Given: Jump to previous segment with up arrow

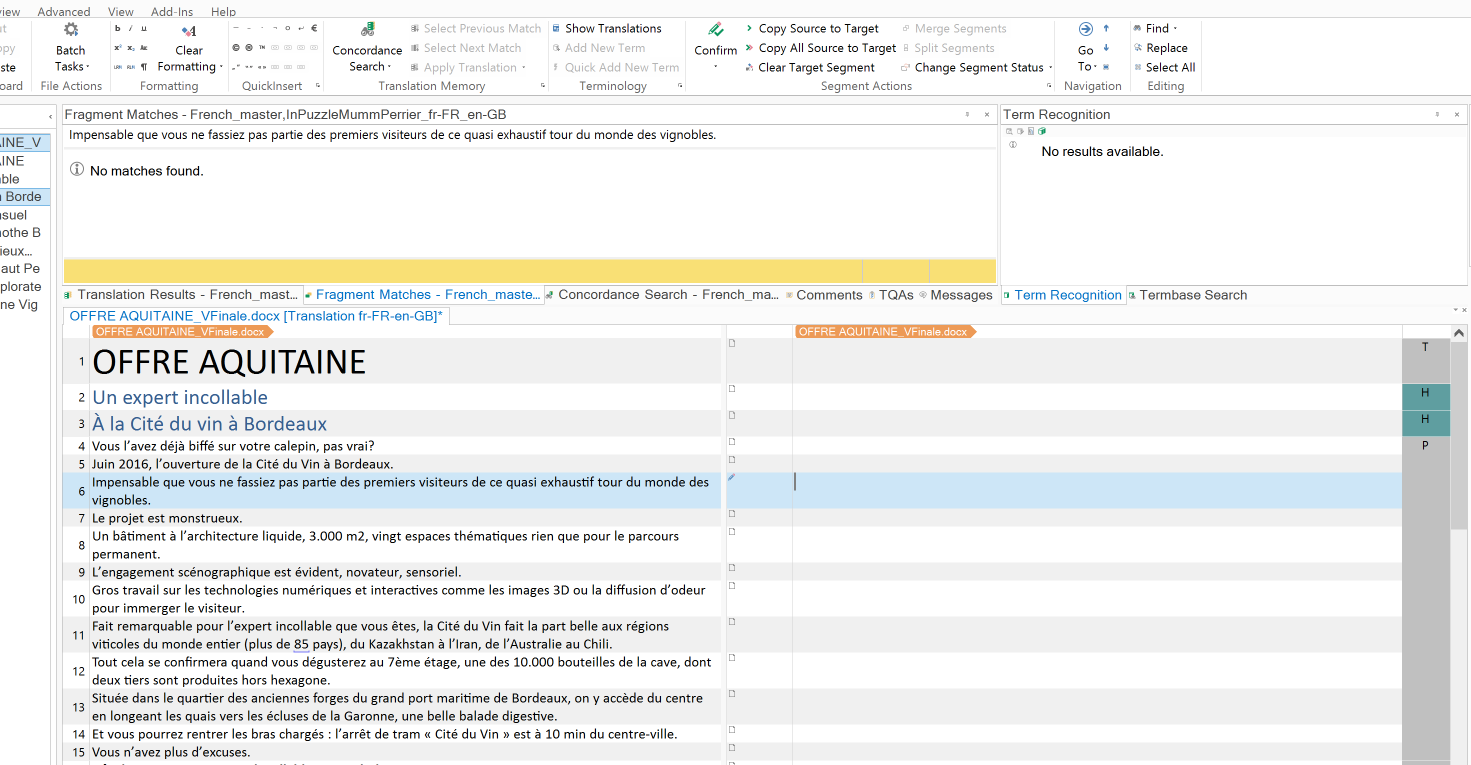Looking at the screenshot, I should pyautogui.click(x=1106, y=29).
